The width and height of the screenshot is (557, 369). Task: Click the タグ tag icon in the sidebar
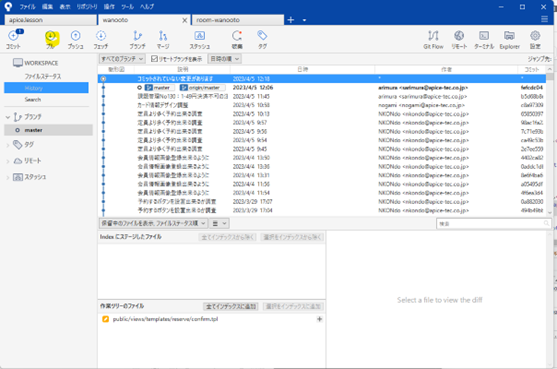coord(18,144)
